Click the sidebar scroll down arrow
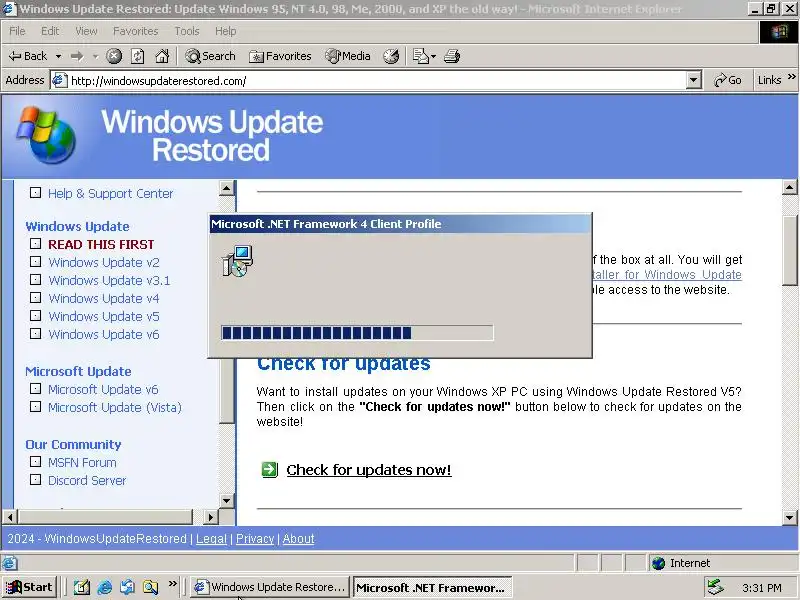The width and height of the screenshot is (800, 600). pos(227,500)
